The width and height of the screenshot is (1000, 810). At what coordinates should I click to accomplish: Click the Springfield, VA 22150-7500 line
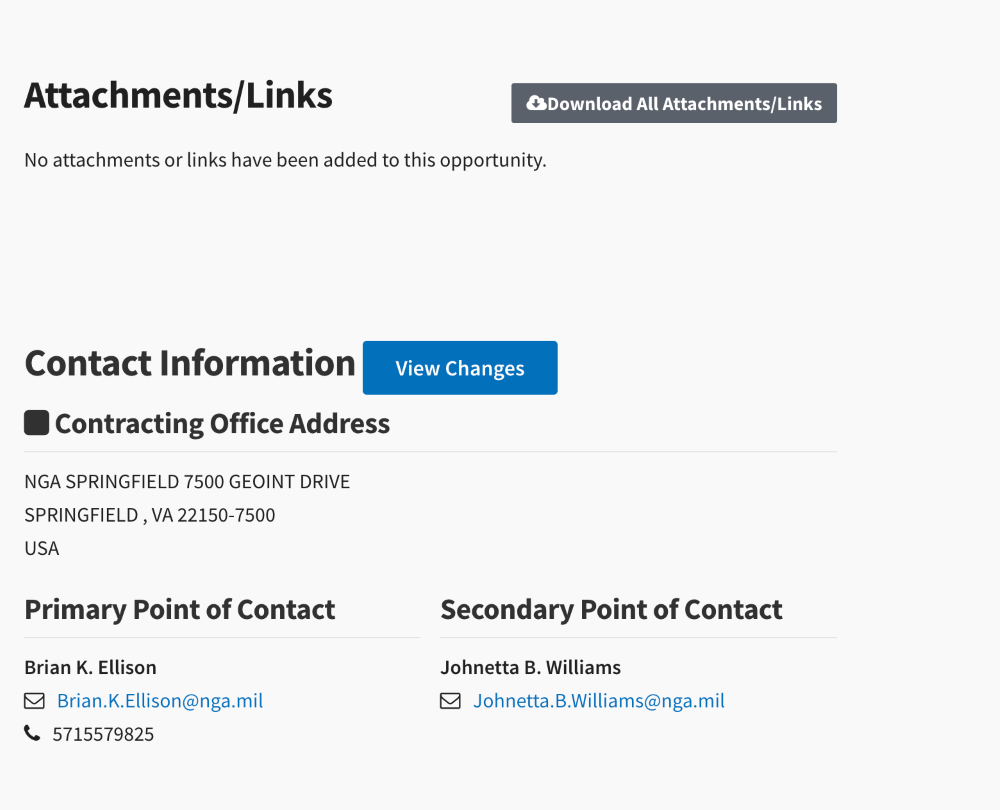150,515
